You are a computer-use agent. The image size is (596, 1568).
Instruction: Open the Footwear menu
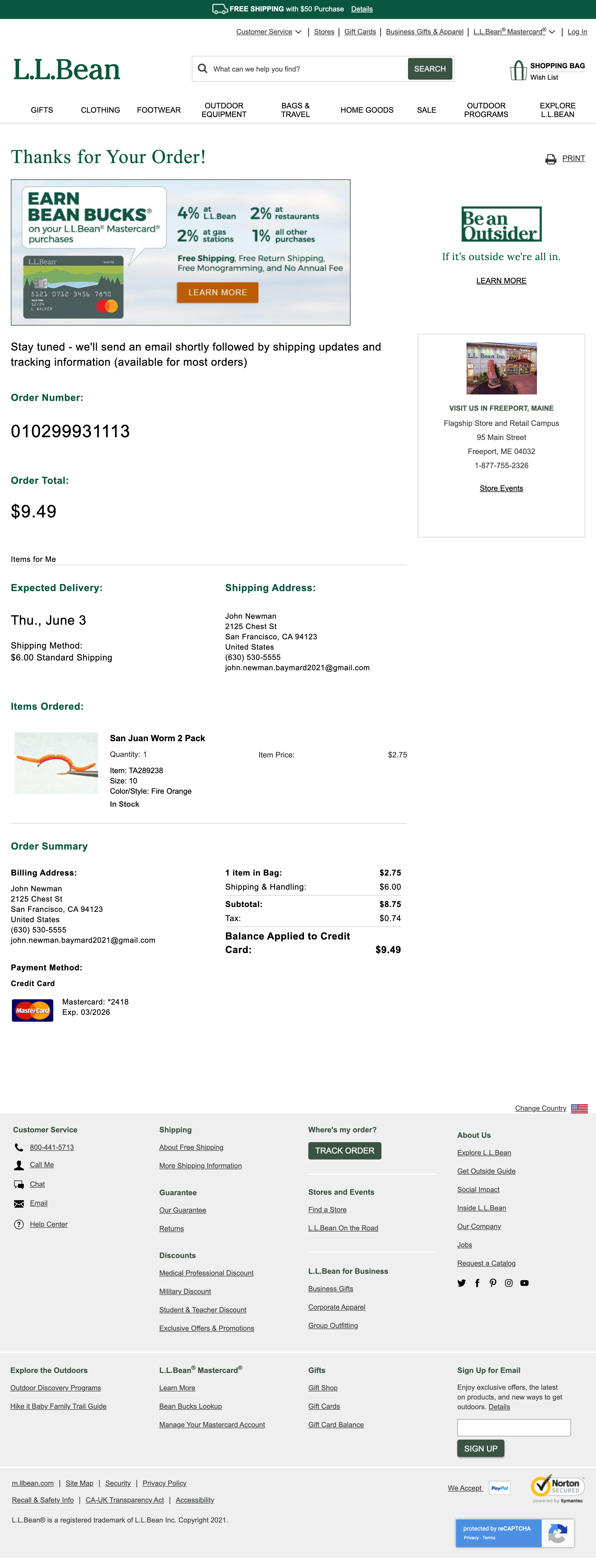(x=159, y=110)
